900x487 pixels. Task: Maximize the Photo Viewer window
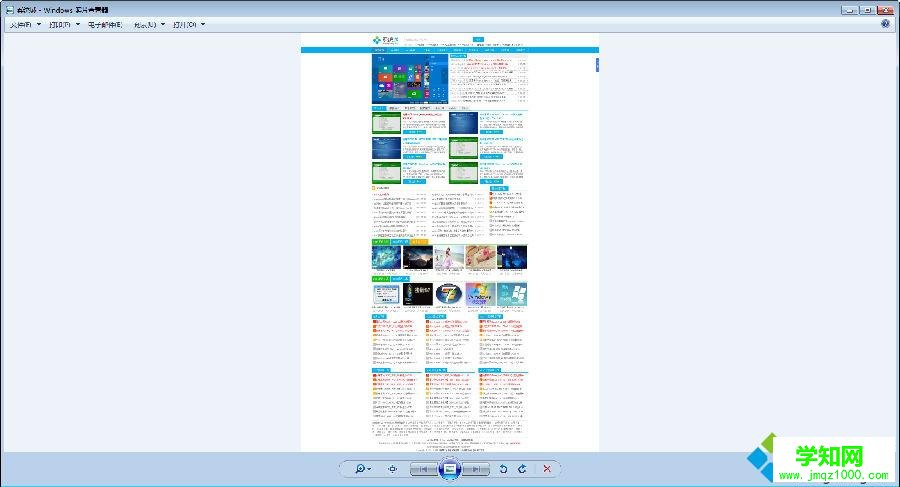tap(867, 10)
